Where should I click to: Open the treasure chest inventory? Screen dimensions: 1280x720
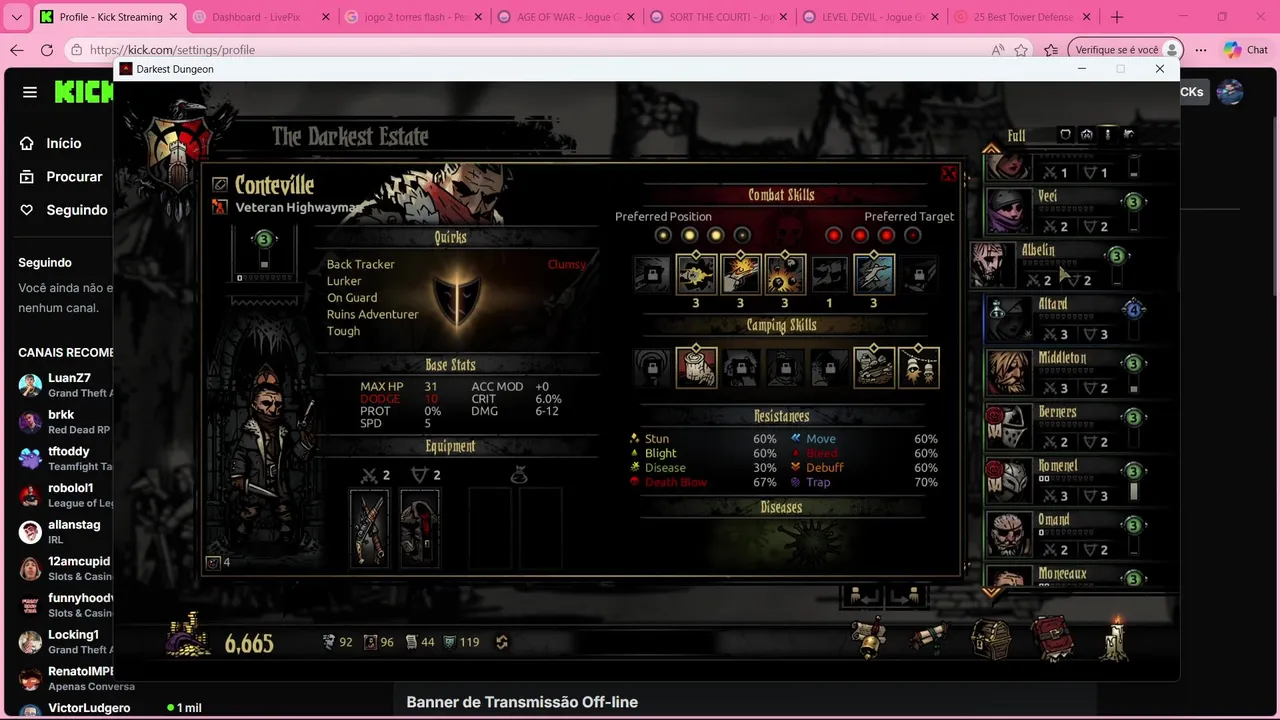pyautogui.click(x=991, y=638)
